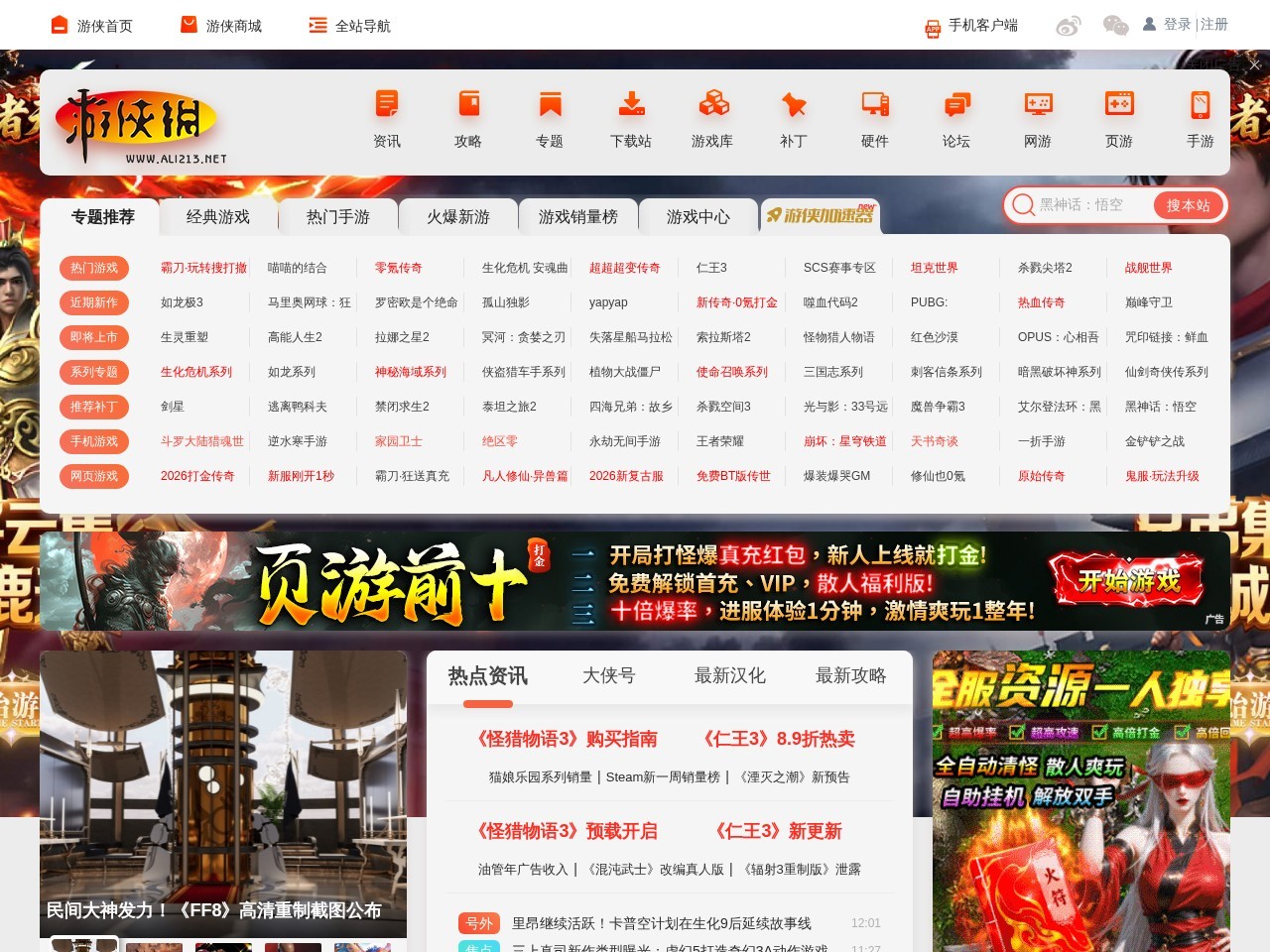Select the 补丁 patches icon
1270x952 pixels.
(x=793, y=114)
